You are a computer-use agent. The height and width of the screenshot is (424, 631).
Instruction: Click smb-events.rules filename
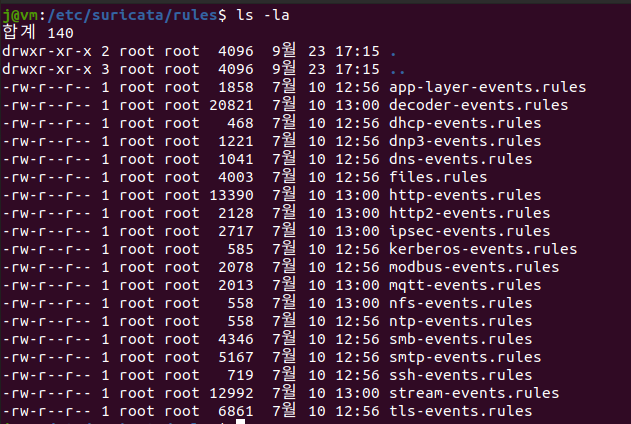coord(460,339)
